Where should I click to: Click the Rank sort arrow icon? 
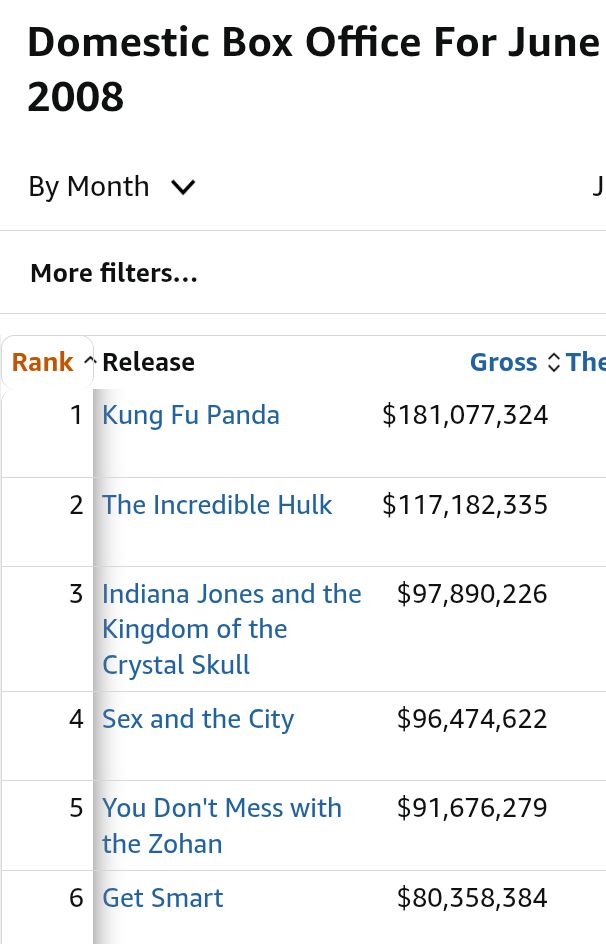coord(90,362)
